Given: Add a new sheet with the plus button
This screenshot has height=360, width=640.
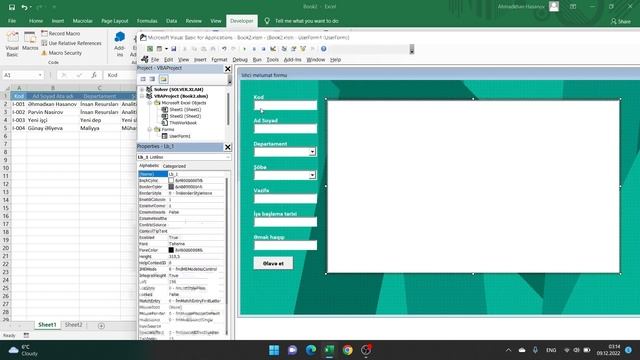Looking at the screenshot, I should 101,326.
